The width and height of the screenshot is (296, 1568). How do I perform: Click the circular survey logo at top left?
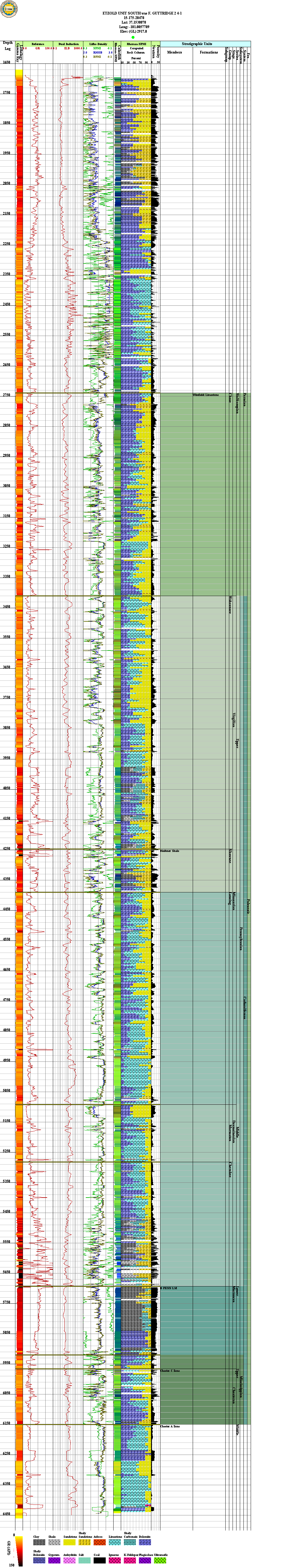coord(9,8)
